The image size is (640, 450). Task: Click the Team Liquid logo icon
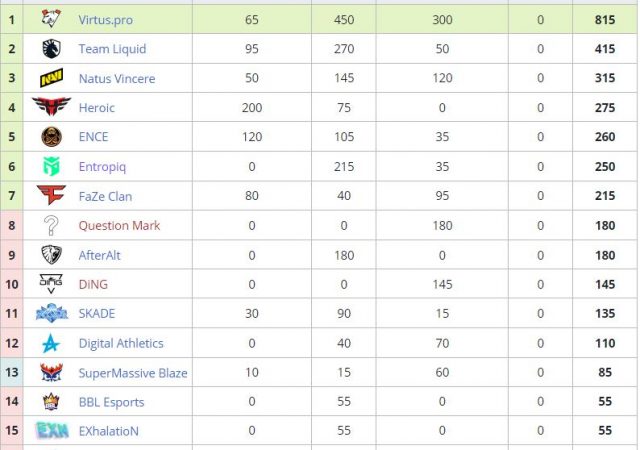(x=51, y=49)
